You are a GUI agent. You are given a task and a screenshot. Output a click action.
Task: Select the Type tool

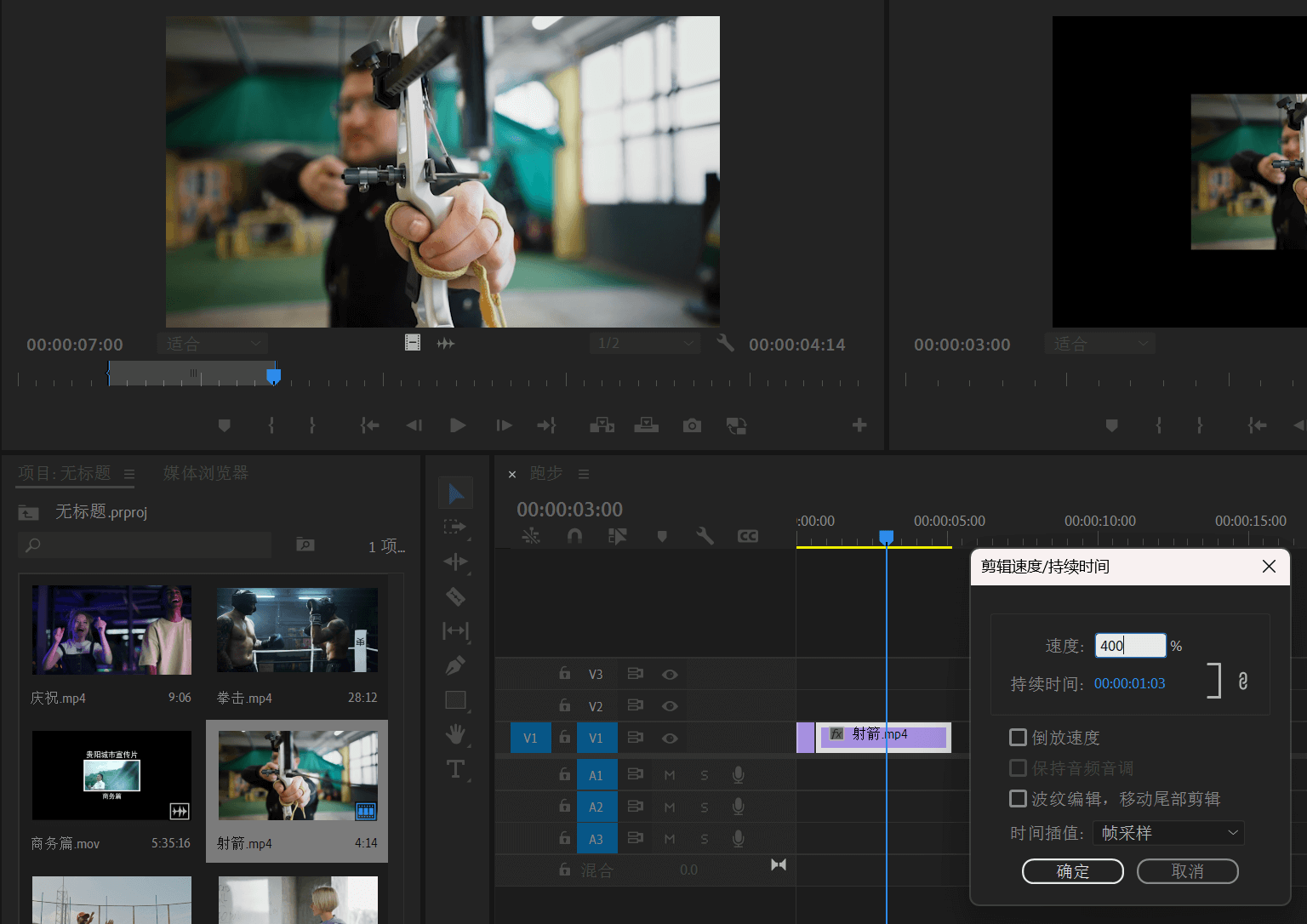[x=456, y=769]
